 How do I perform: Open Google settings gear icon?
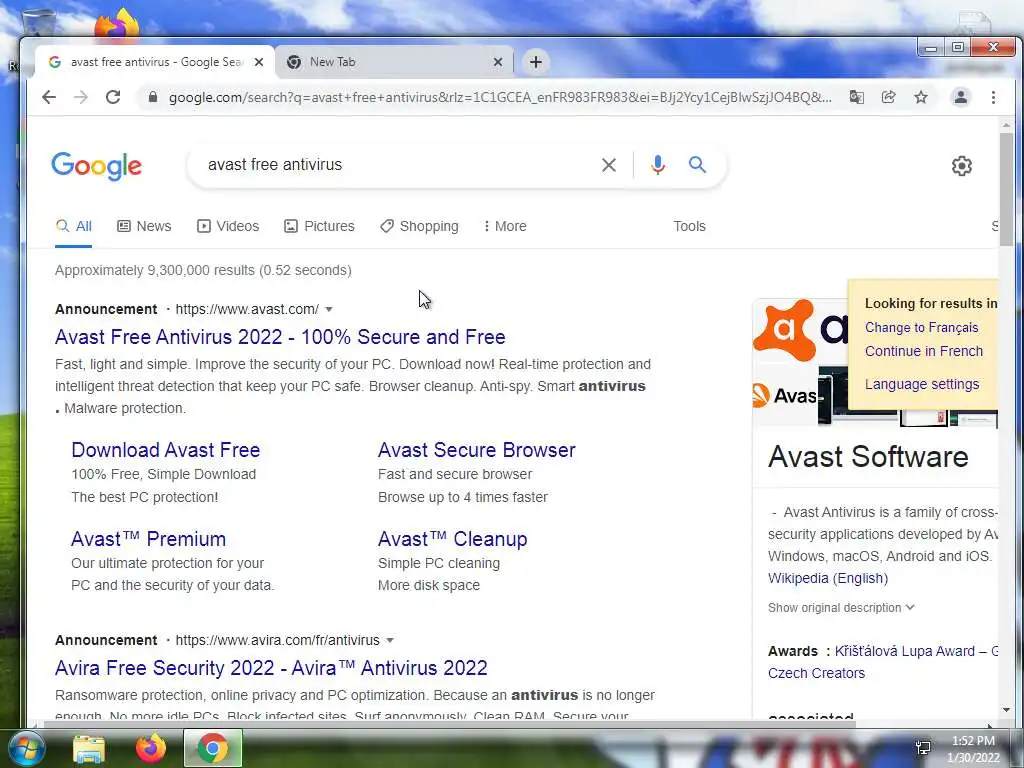click(x=961, y=166)
